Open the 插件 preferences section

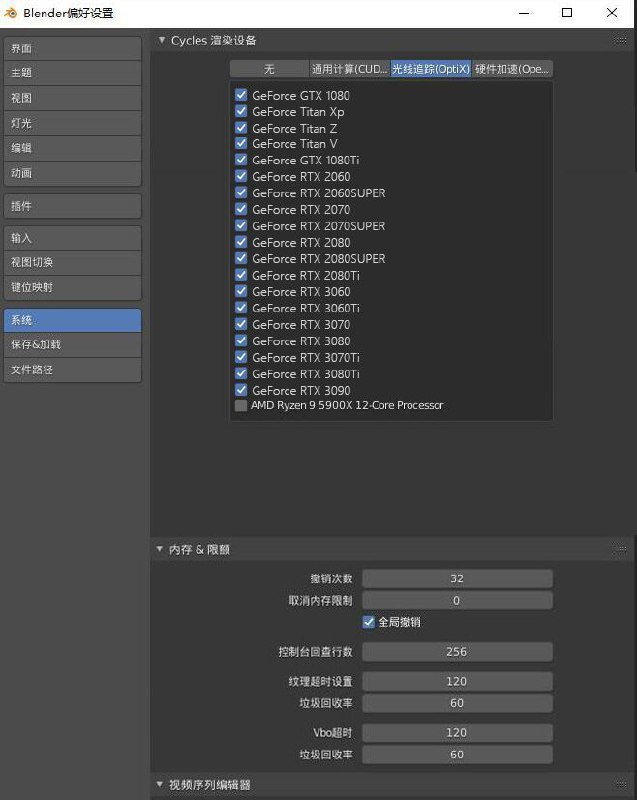point(72,206)
